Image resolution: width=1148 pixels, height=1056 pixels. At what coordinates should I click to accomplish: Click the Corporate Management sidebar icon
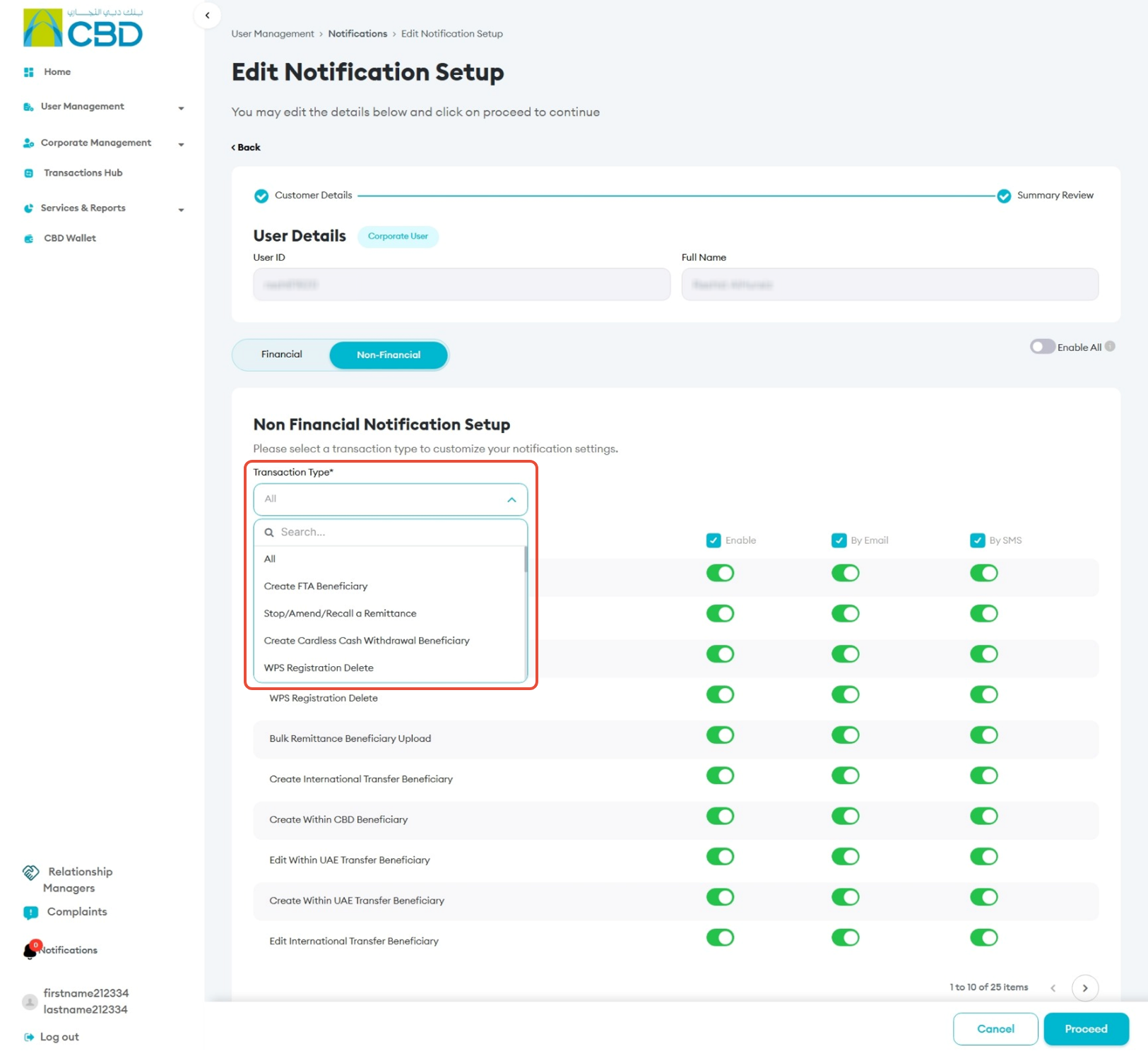coord(28,143)
